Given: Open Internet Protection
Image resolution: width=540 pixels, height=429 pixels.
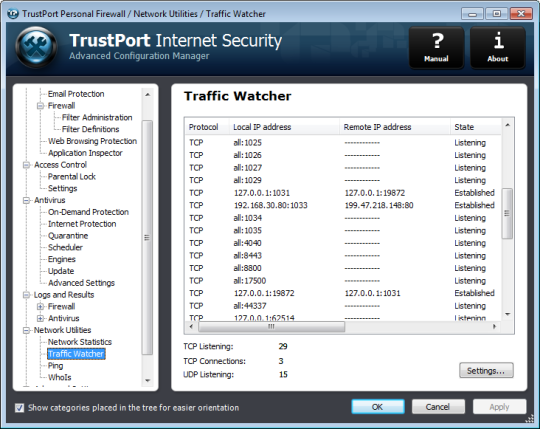Looking at the screenshot, I should (x=82, y=224).
